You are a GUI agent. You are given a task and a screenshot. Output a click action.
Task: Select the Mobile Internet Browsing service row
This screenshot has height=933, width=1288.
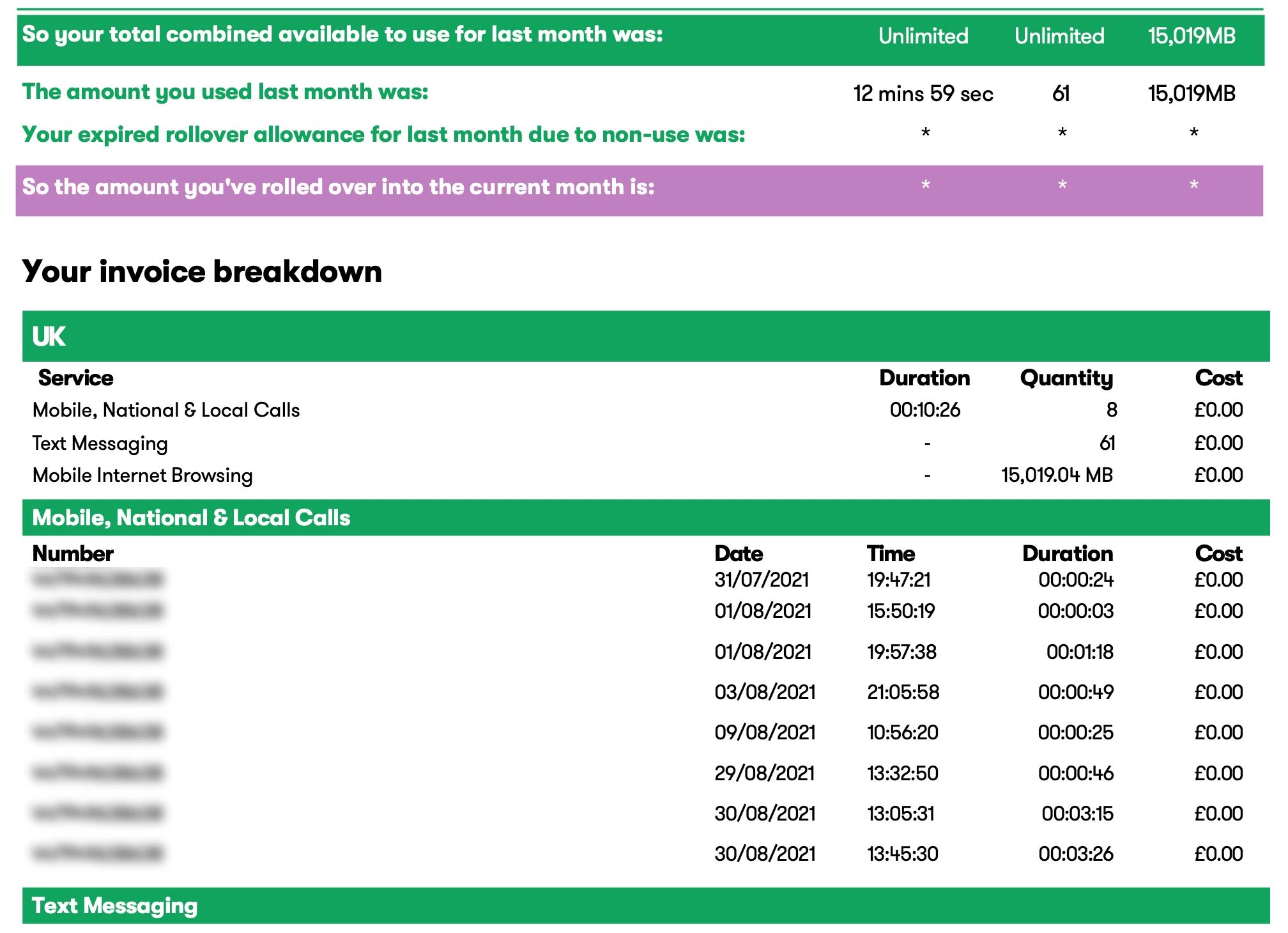tap(142, 475)
